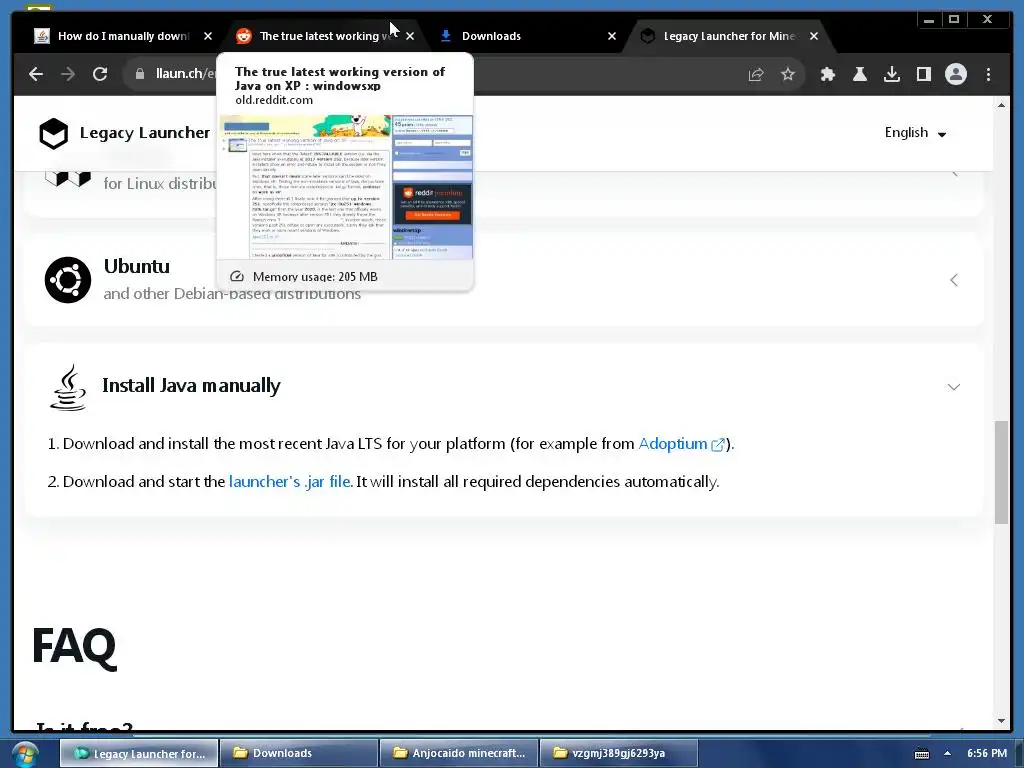Download the launcher's .jar file link
Viewport: 1024px width, 768px height.
pyautogui.click(x=291, y=482)
